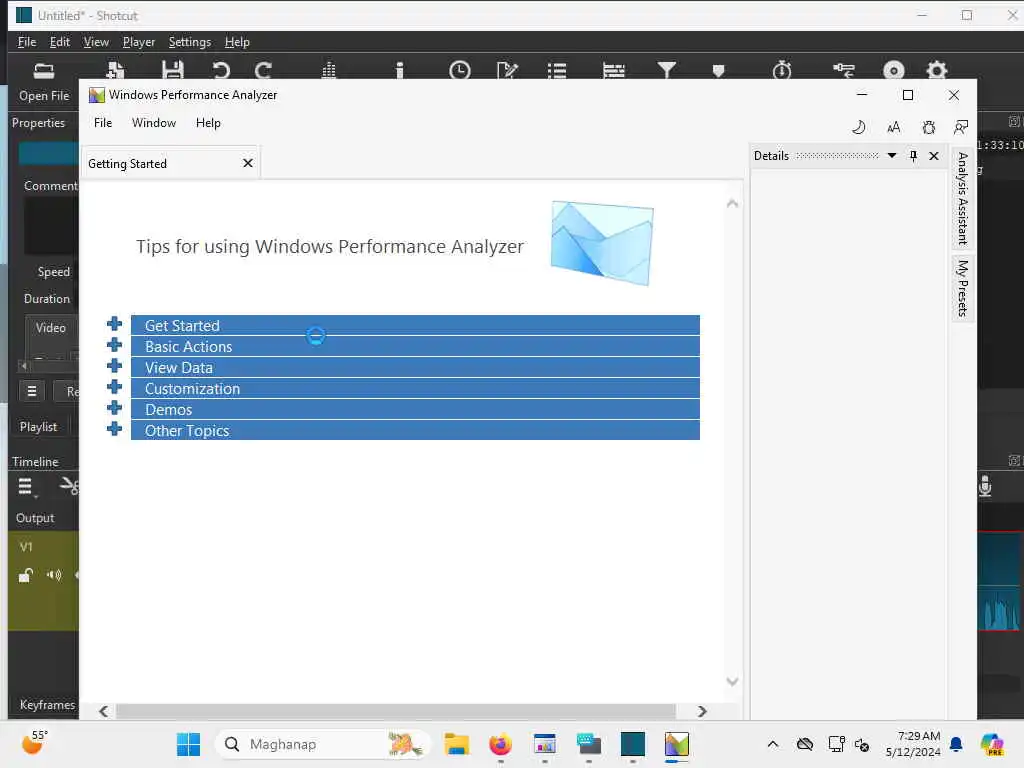
Task: Open the Filters funnel icon in Shotcut
Action: point(667,70)
